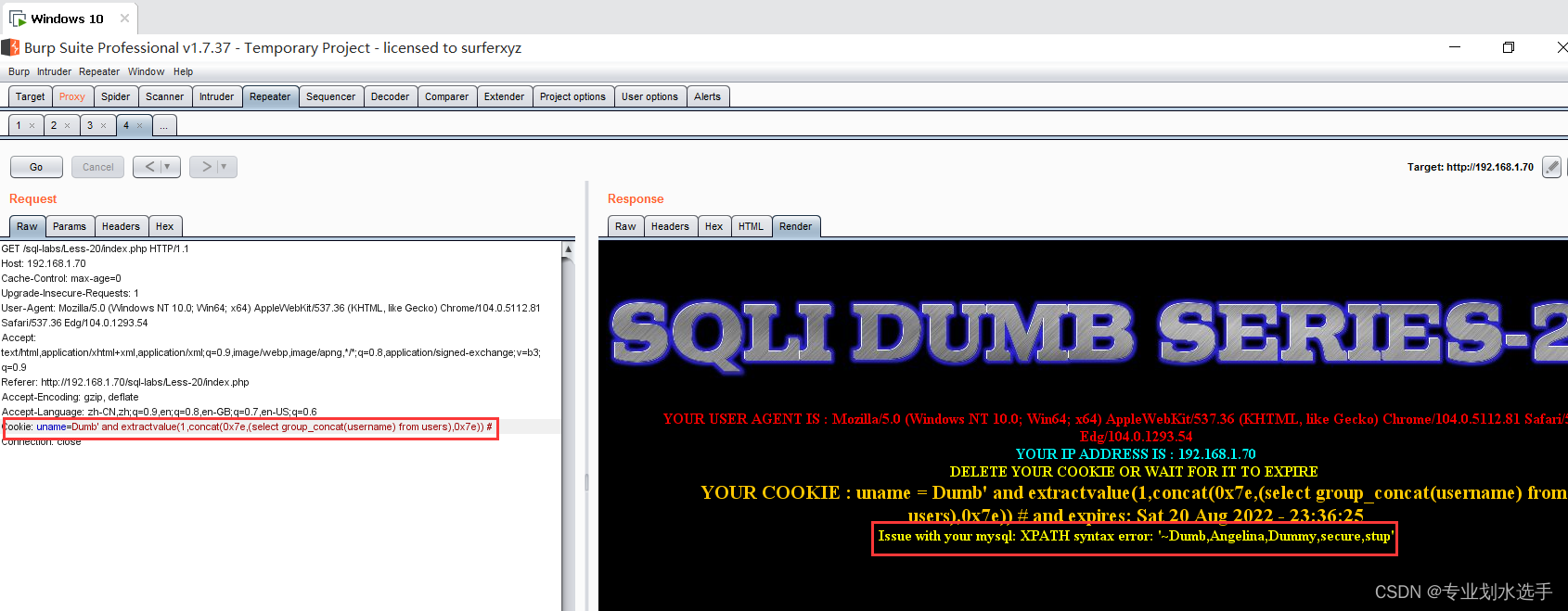Click the Windows 10 VM tab icon
Viewport: 1568px width, 611px height.
pos(18,19)
